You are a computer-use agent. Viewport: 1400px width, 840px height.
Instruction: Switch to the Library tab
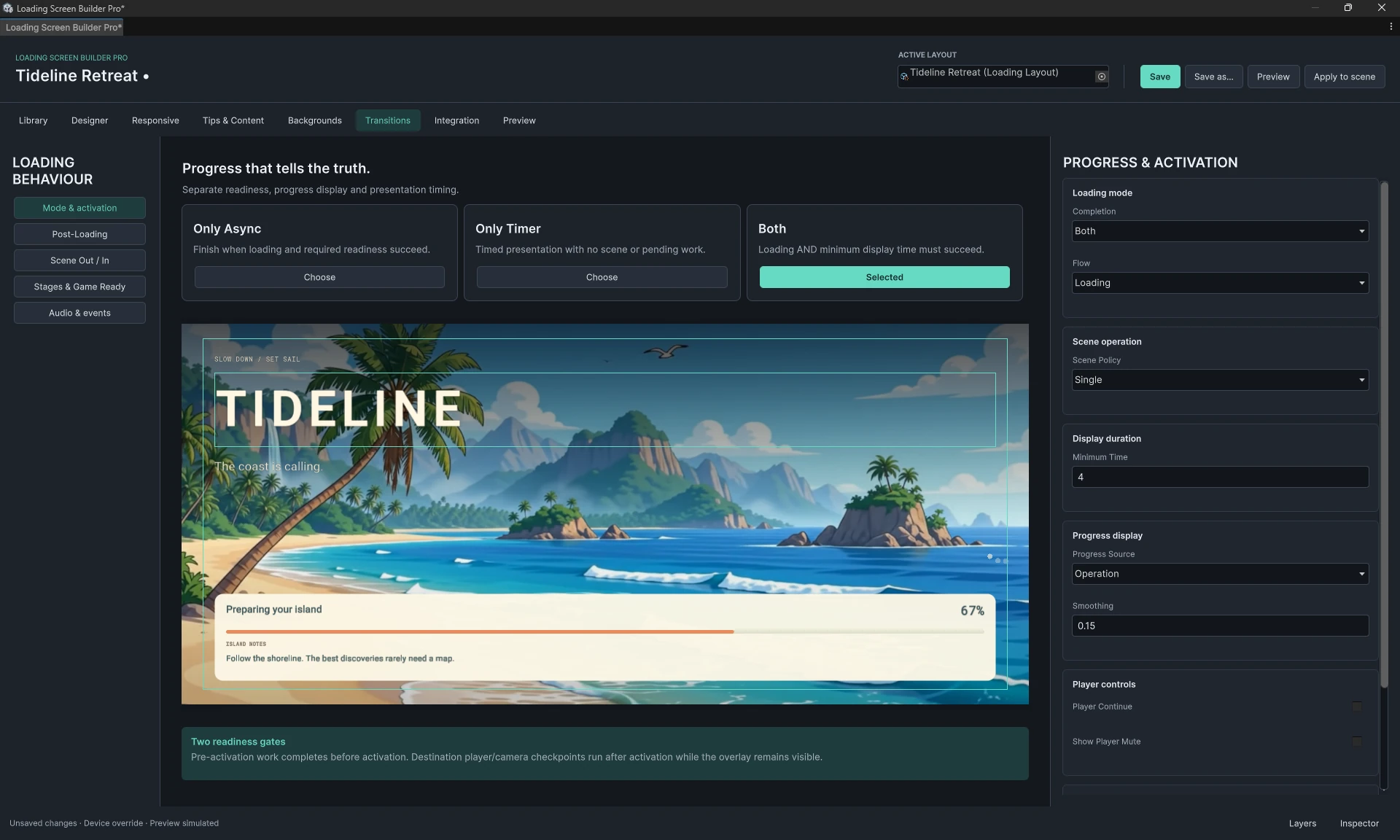click(x=33, y=120)
